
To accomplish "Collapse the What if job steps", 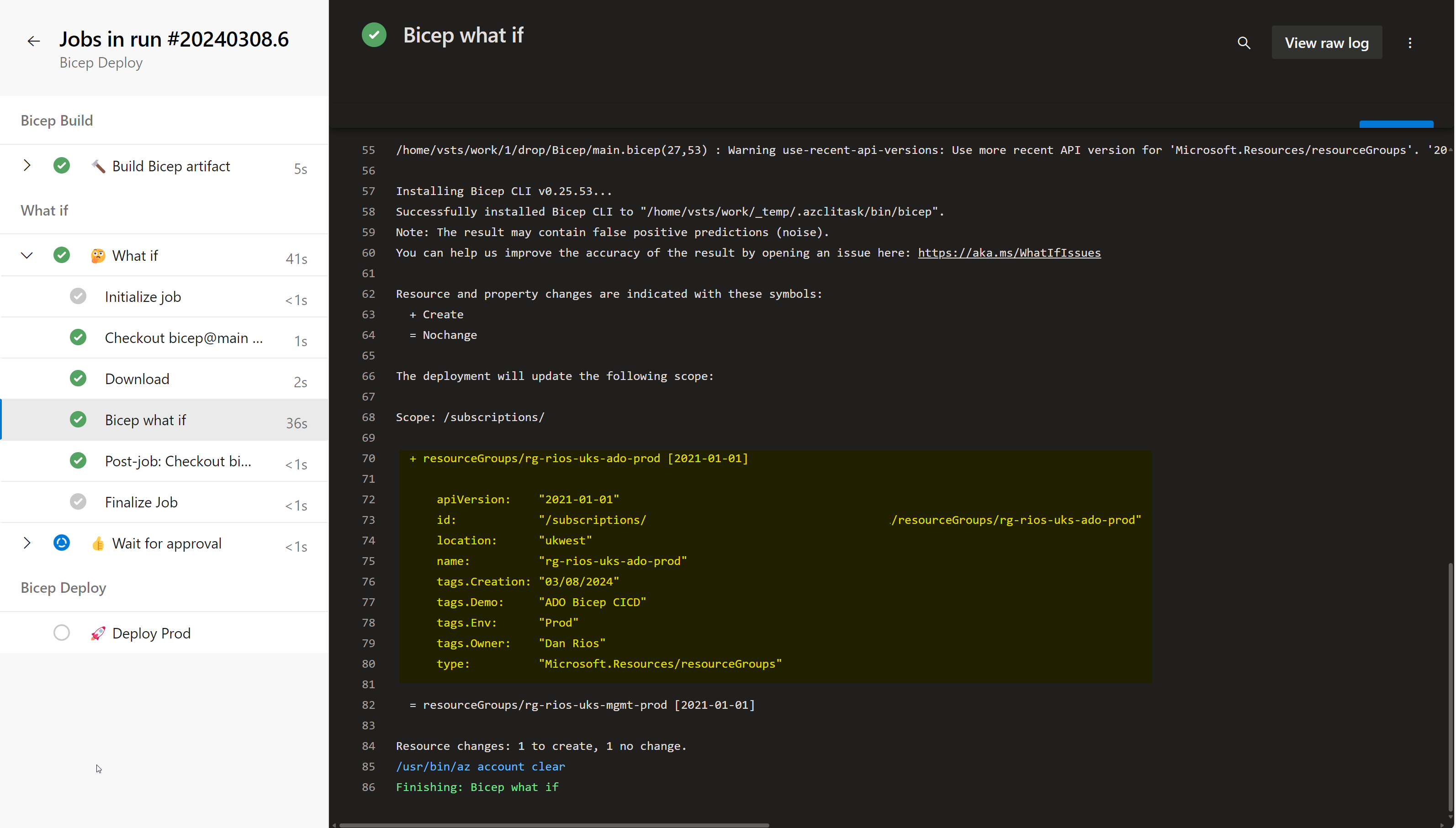I will pyautogui.click(x=27, y=255).
